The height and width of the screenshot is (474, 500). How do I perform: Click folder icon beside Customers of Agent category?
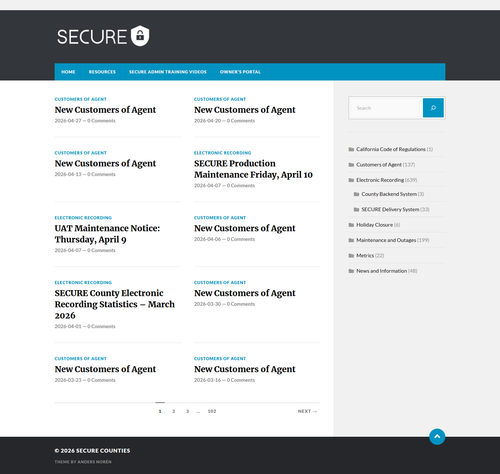point(351,165)
